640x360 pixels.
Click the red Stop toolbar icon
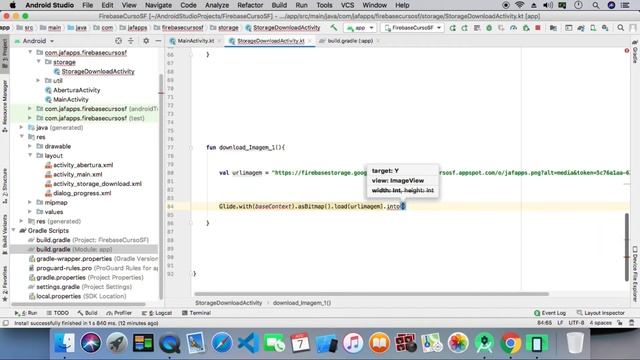(x=538, y=28)
